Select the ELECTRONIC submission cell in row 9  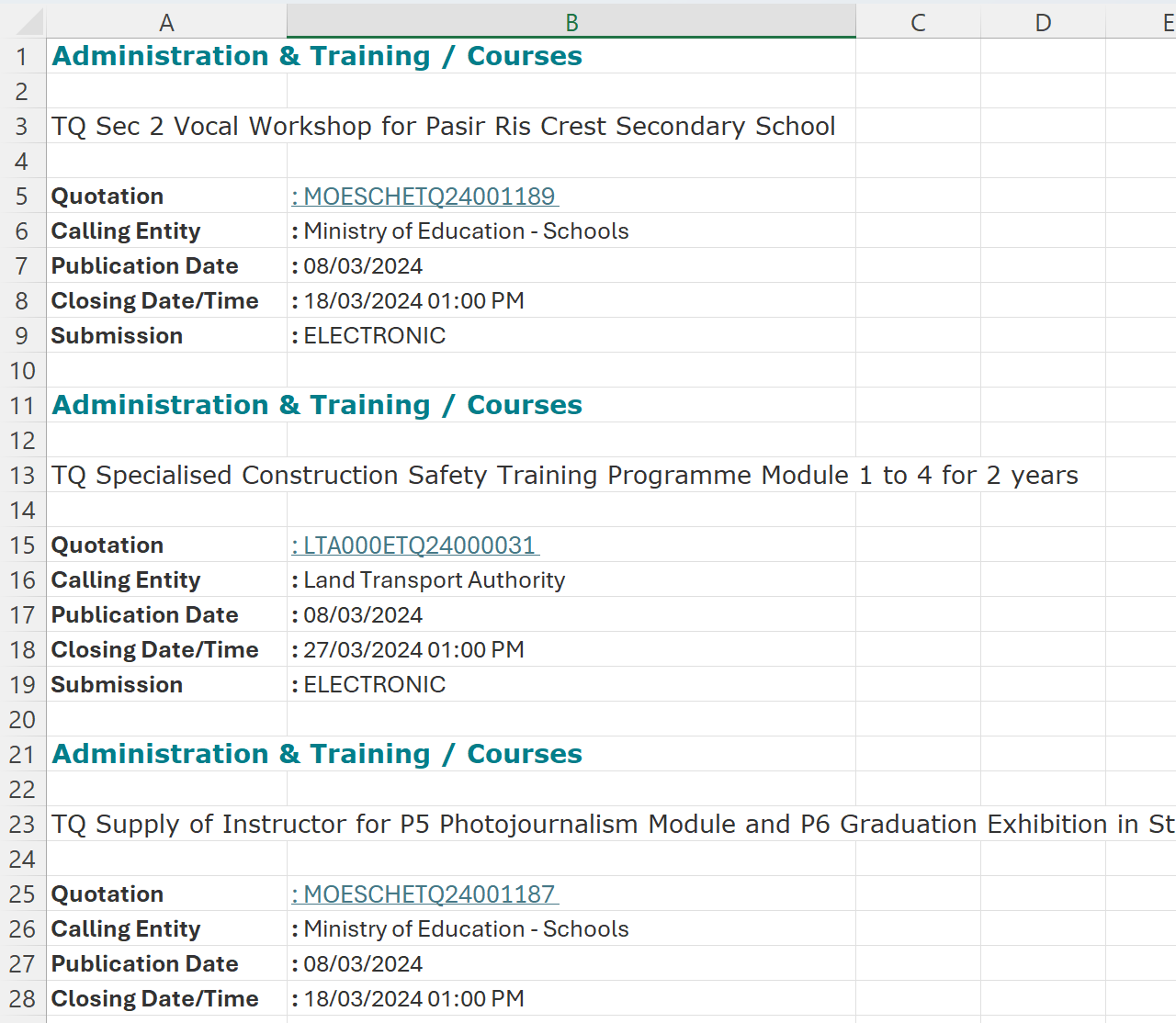tap(370, 335)
